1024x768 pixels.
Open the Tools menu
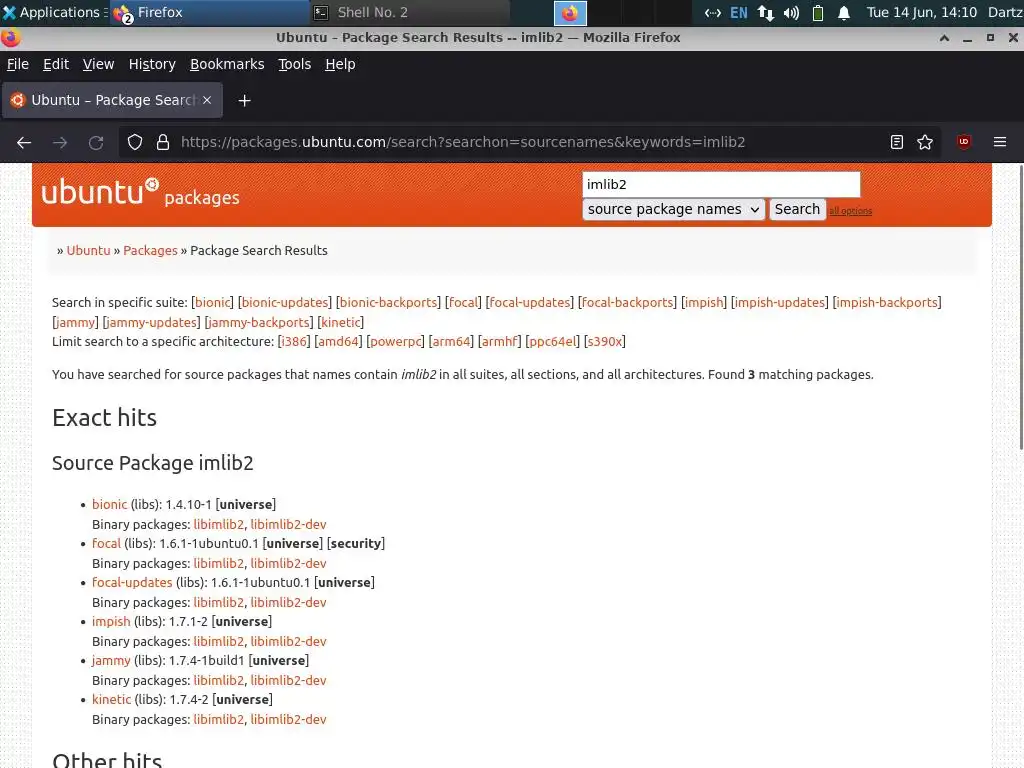295,64
